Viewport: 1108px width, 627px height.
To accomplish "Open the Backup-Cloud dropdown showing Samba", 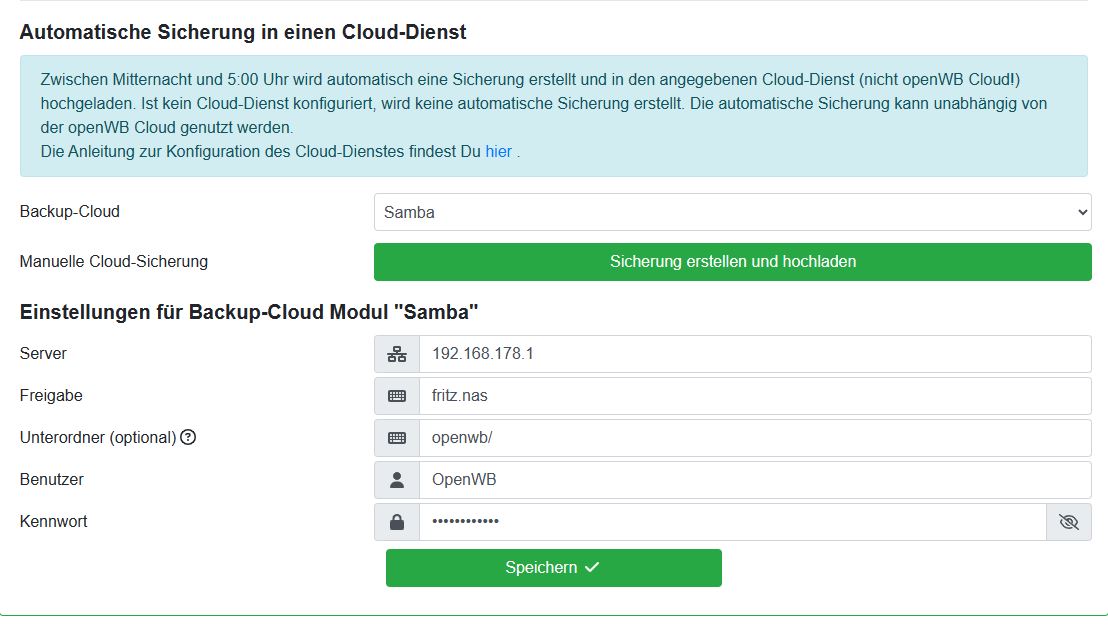I will (732, 212).
